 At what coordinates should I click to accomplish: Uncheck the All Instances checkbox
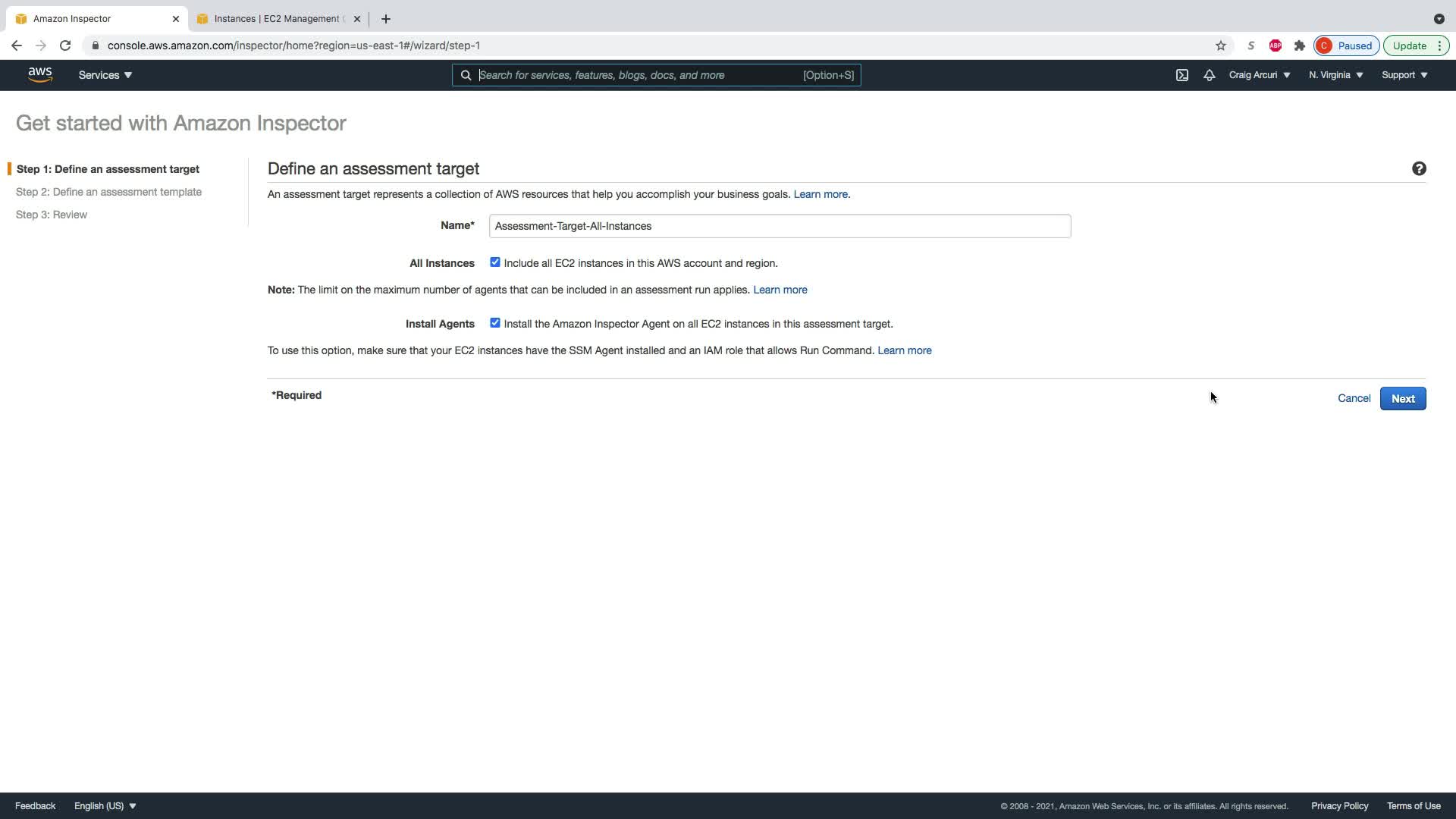494,262
